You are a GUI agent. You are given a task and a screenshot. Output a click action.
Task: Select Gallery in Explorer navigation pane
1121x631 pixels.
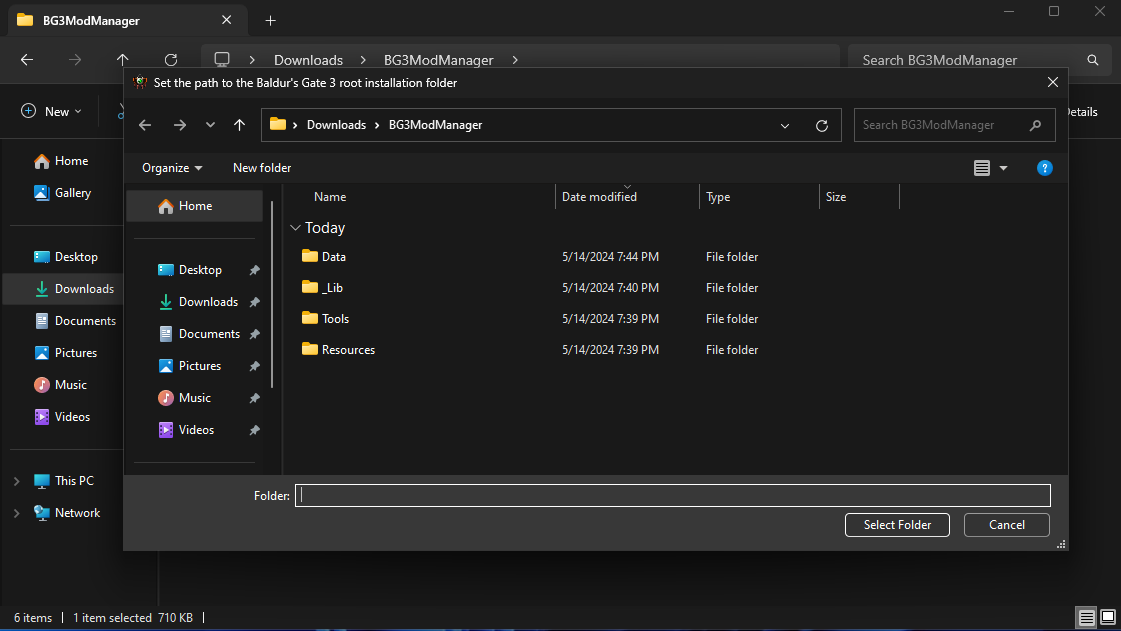(63, 193)
